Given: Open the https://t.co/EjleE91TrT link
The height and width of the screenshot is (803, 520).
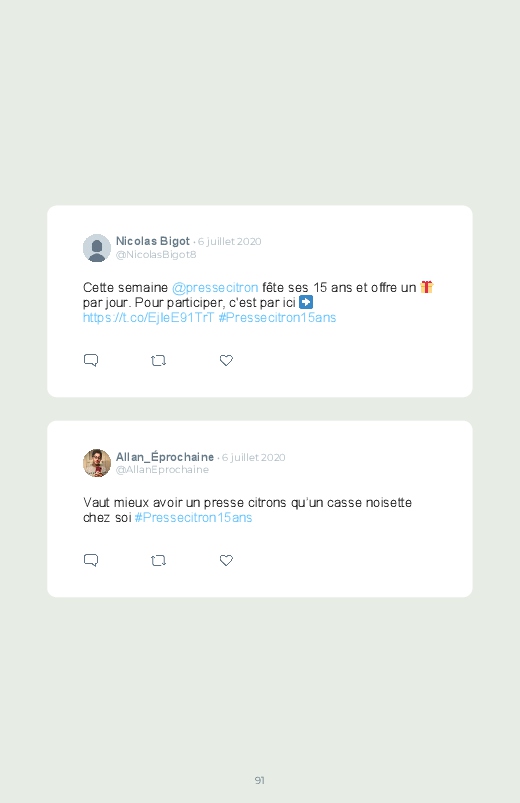Looking at the screenshot, I should [x=148, y=318].
